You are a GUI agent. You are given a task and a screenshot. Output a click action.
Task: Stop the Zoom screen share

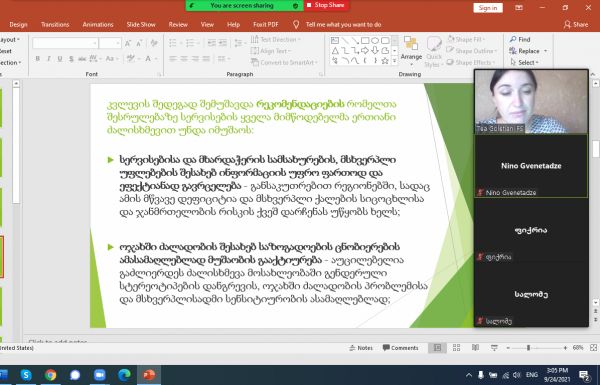[x=326, y=5]
